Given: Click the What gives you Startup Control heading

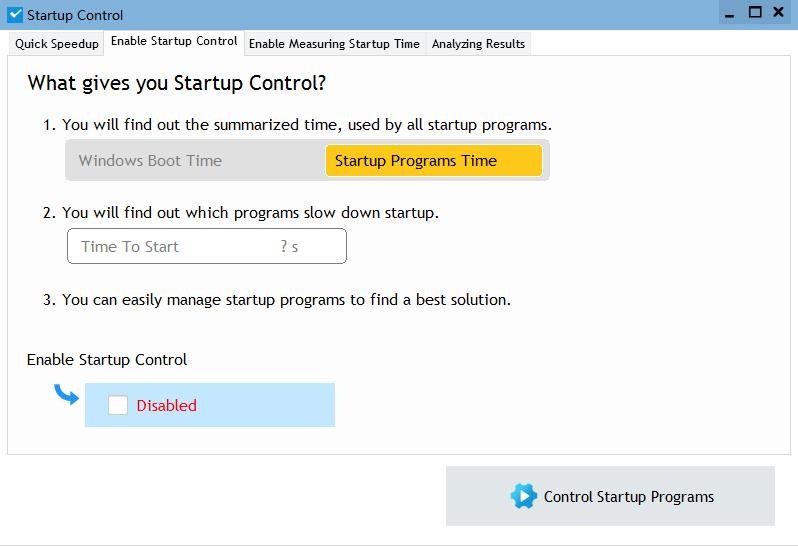Looking at the screenshot, I should click(177, 83).
